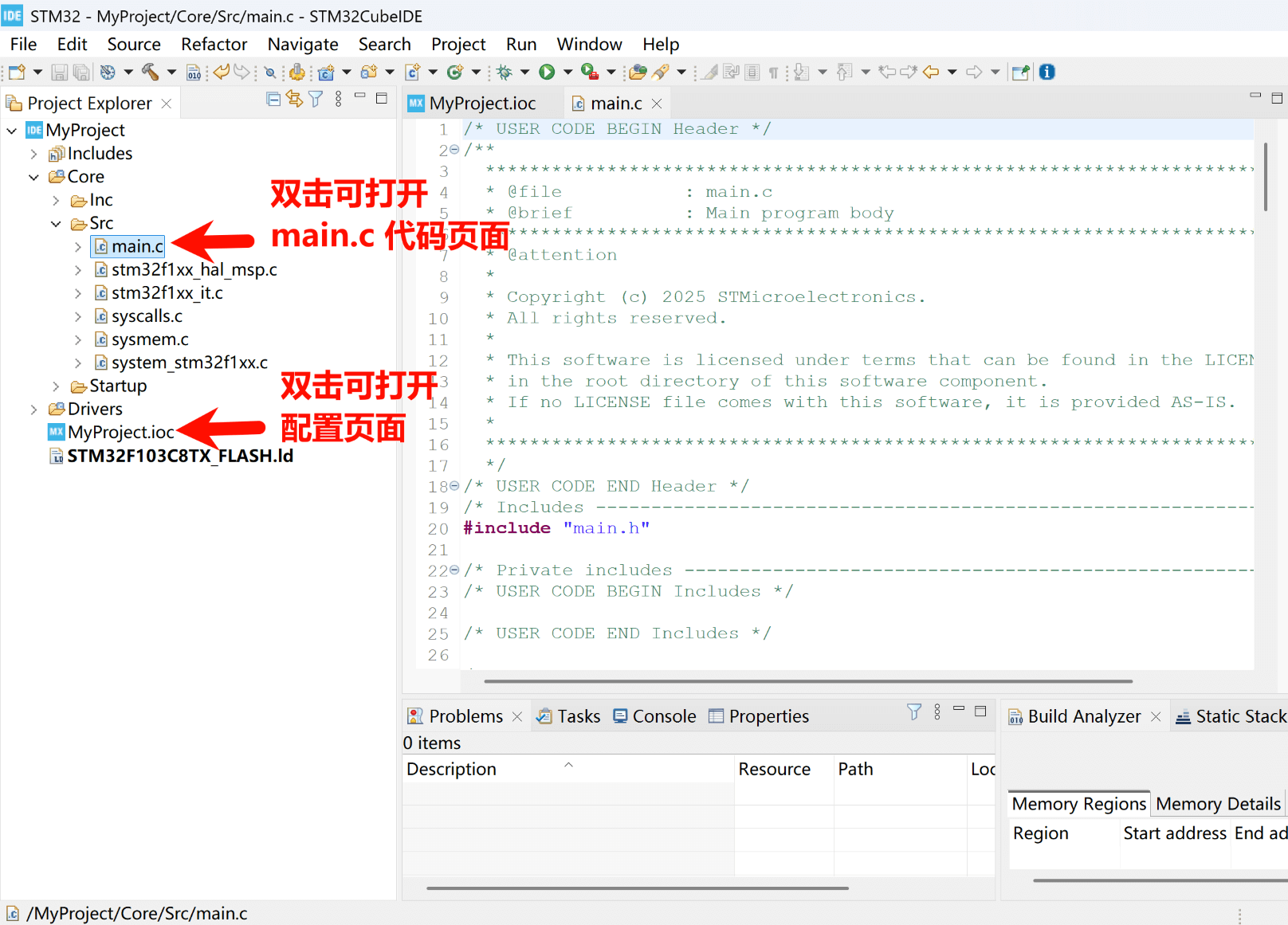Switch to the MyProject.ioc editor tab
The height and width of the screenshot is (925, 1288).
point(481,104)
